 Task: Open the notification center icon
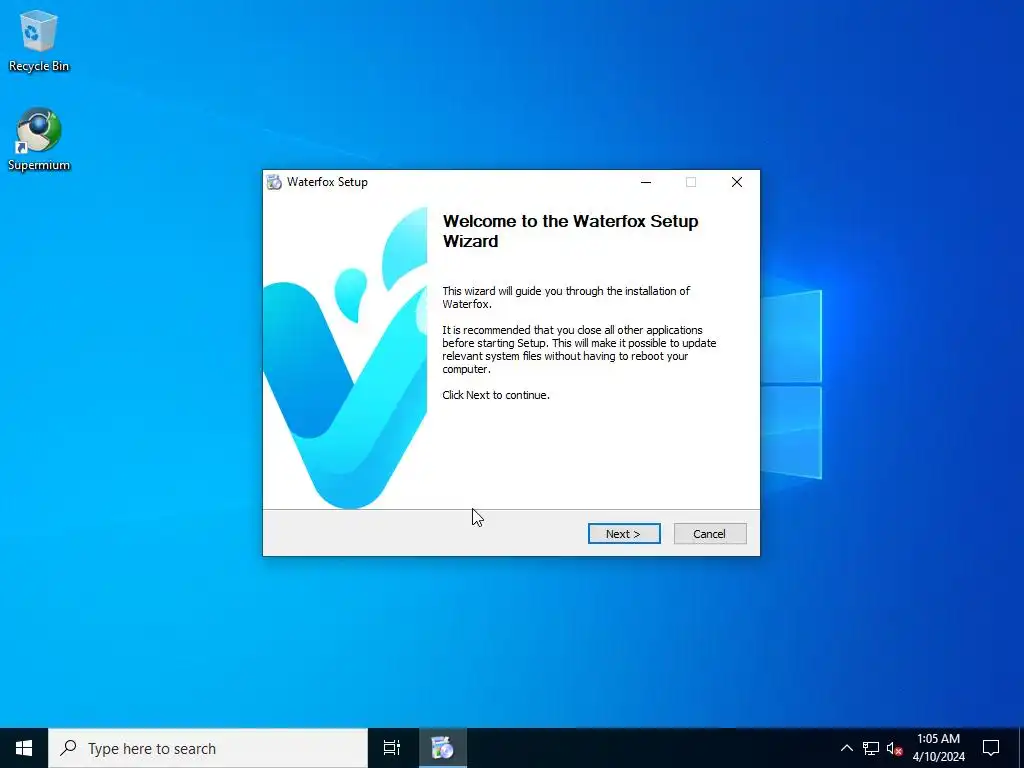pyautogui.click(x=991, y=748)
